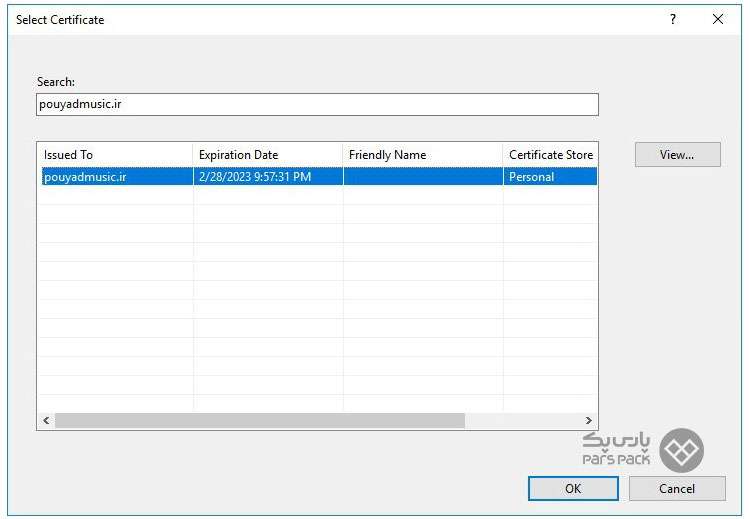The image size is (750, 519).
Task: Sort by Issued To column header
Action: click(x=115, y=155)
